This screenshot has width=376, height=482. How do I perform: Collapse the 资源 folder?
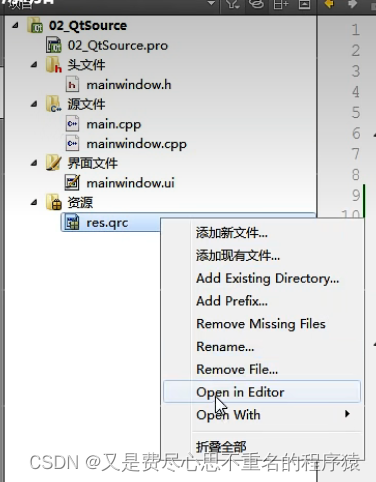34,202
